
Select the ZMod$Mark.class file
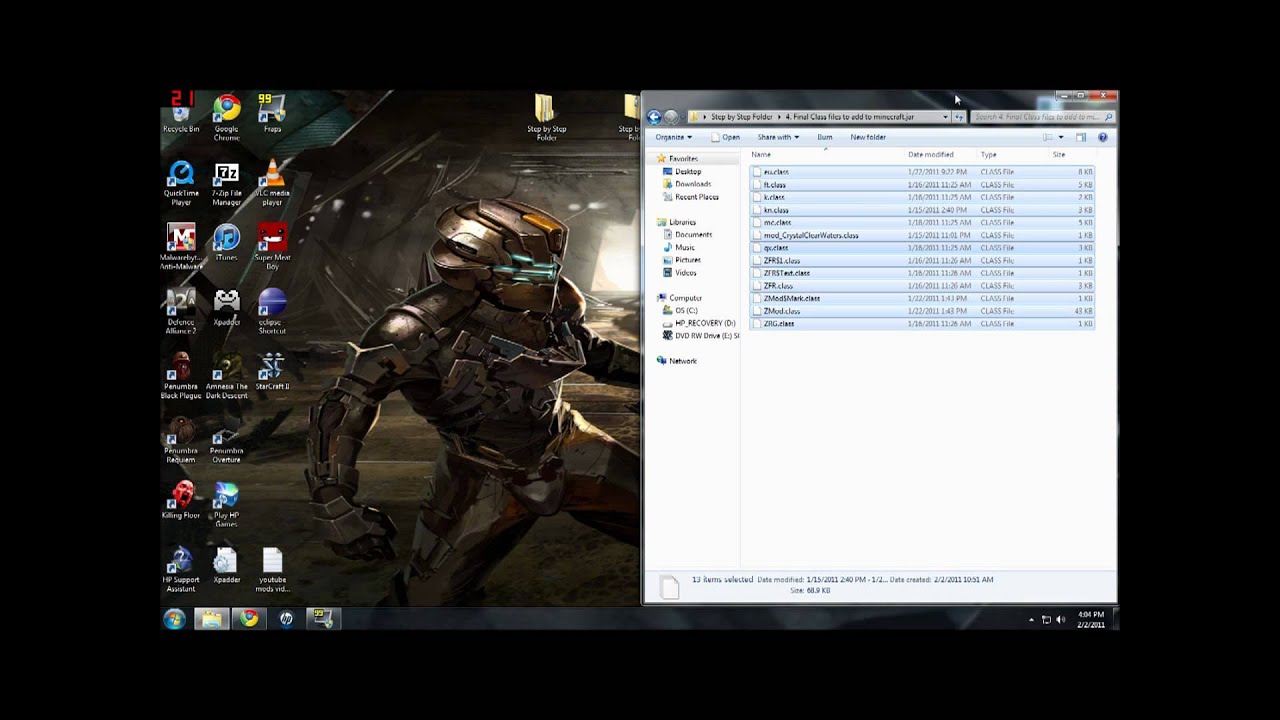point(922,299)
